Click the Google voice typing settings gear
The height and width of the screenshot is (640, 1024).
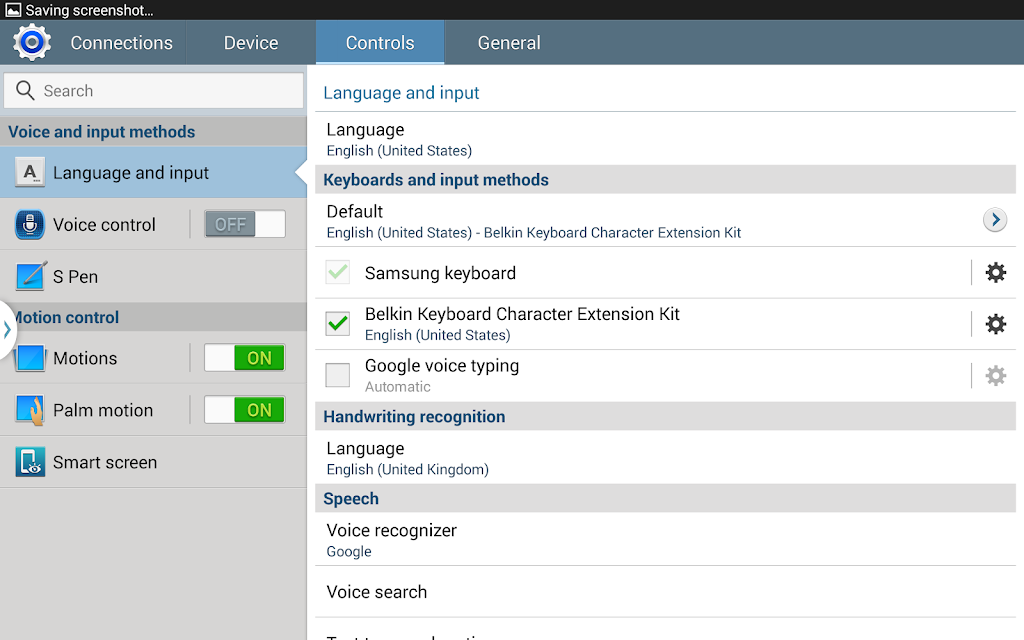point(995,376)
